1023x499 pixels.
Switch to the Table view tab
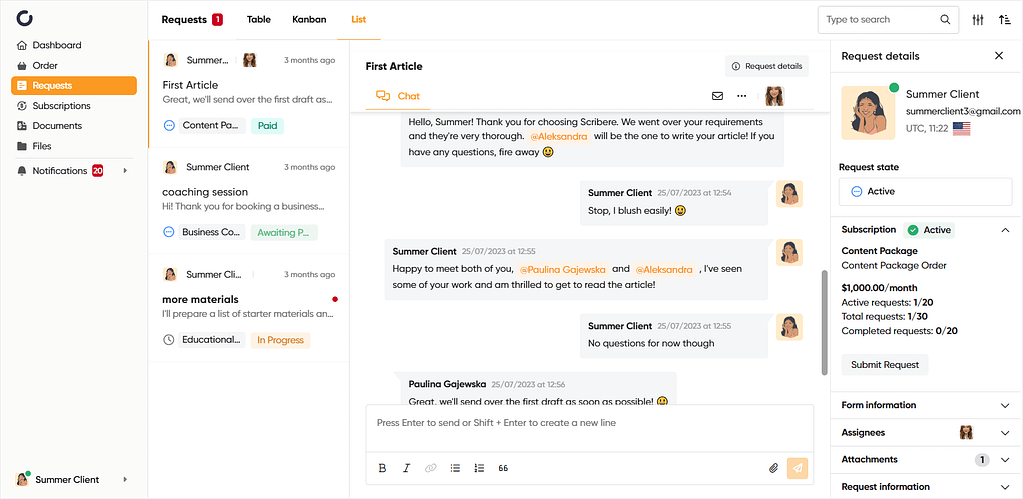(258, 20)
